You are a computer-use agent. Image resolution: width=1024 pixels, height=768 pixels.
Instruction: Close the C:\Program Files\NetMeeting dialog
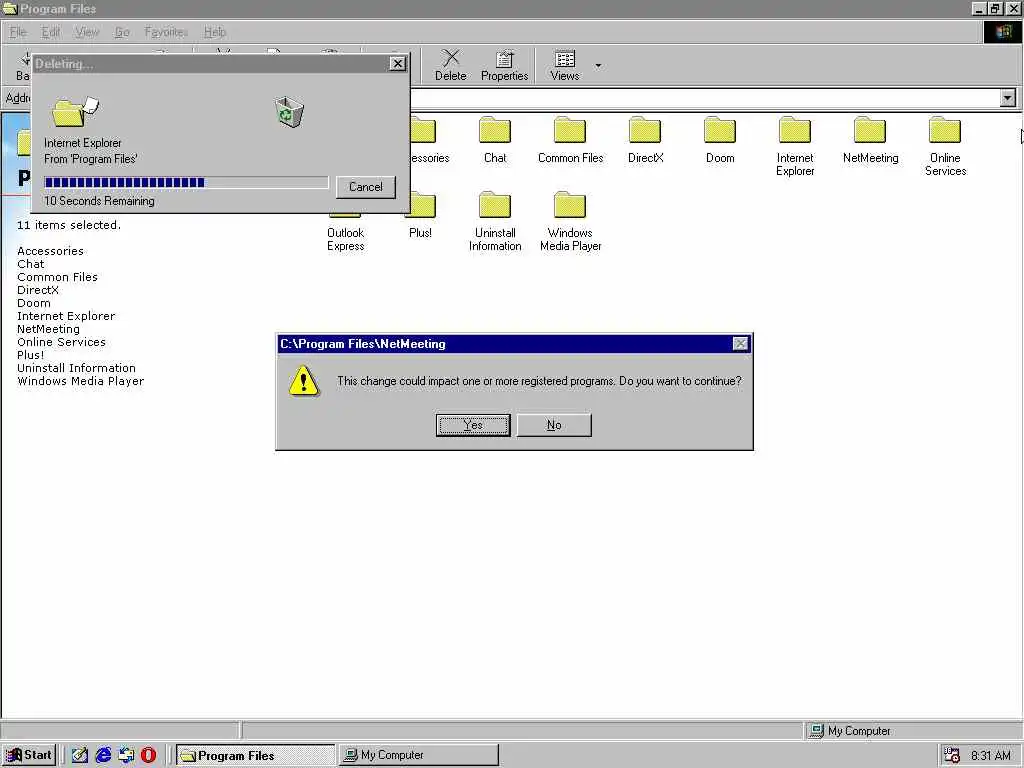coord(740,344)
